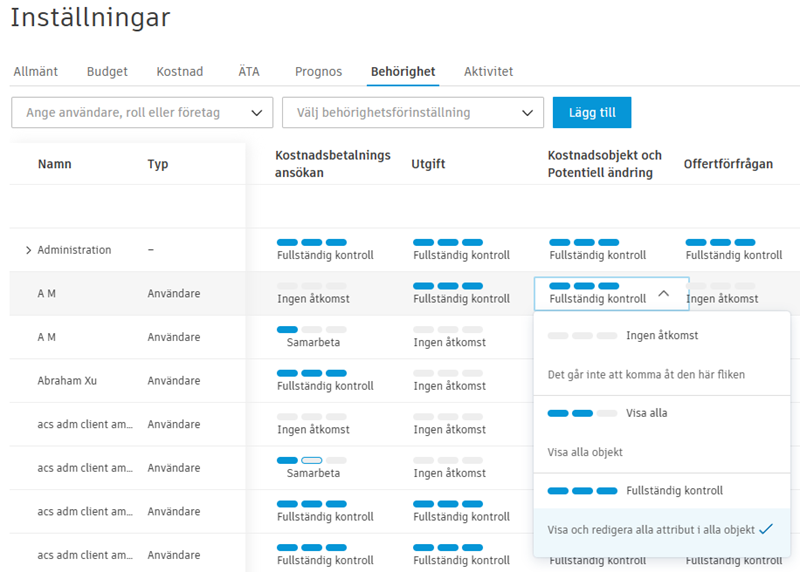Open first A M's Offertförfrågan Ingen åtkomst cell

(724, 293)
